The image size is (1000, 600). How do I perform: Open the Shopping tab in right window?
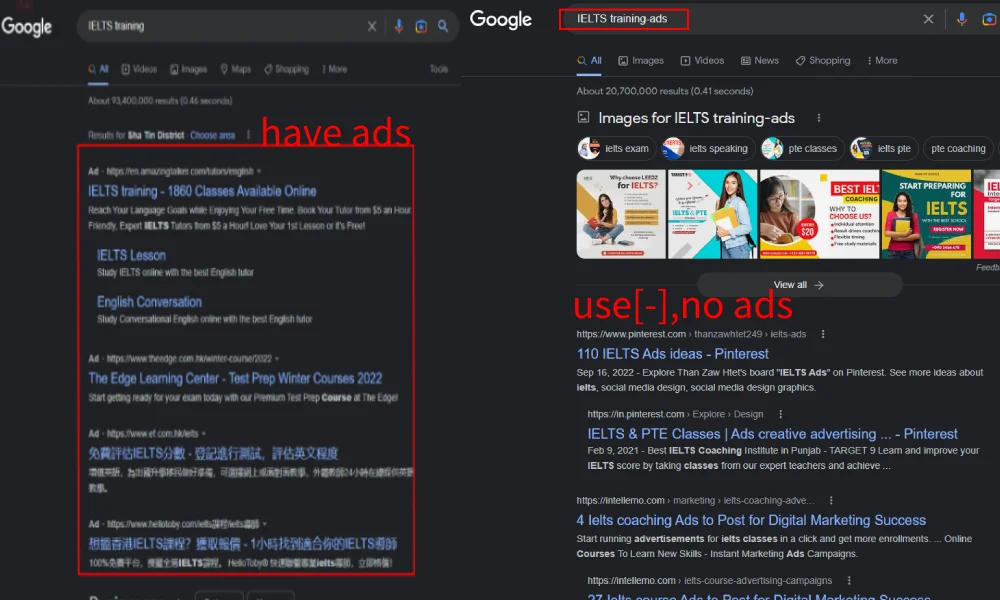pyautogui.click(x=823, y=61)
